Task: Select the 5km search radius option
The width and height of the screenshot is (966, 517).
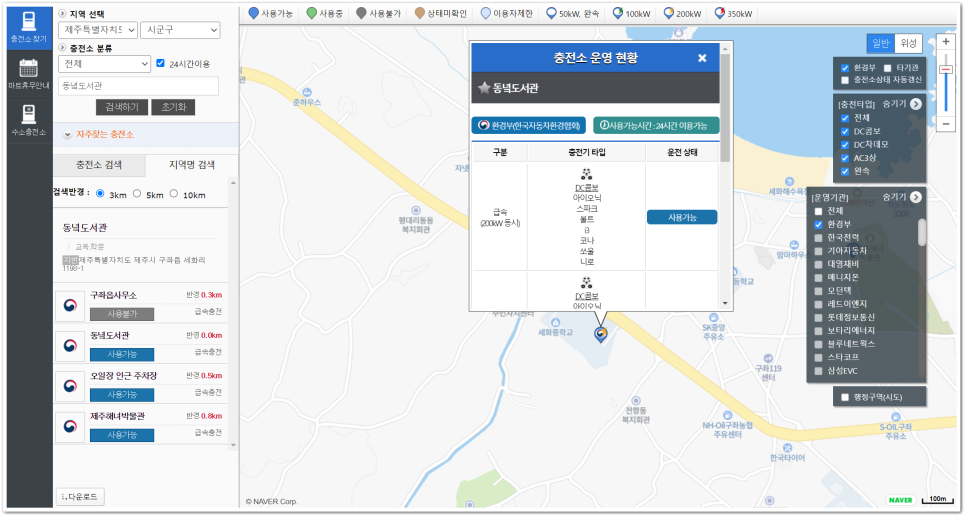Action: pyautogui.click(x=136, y=194)
